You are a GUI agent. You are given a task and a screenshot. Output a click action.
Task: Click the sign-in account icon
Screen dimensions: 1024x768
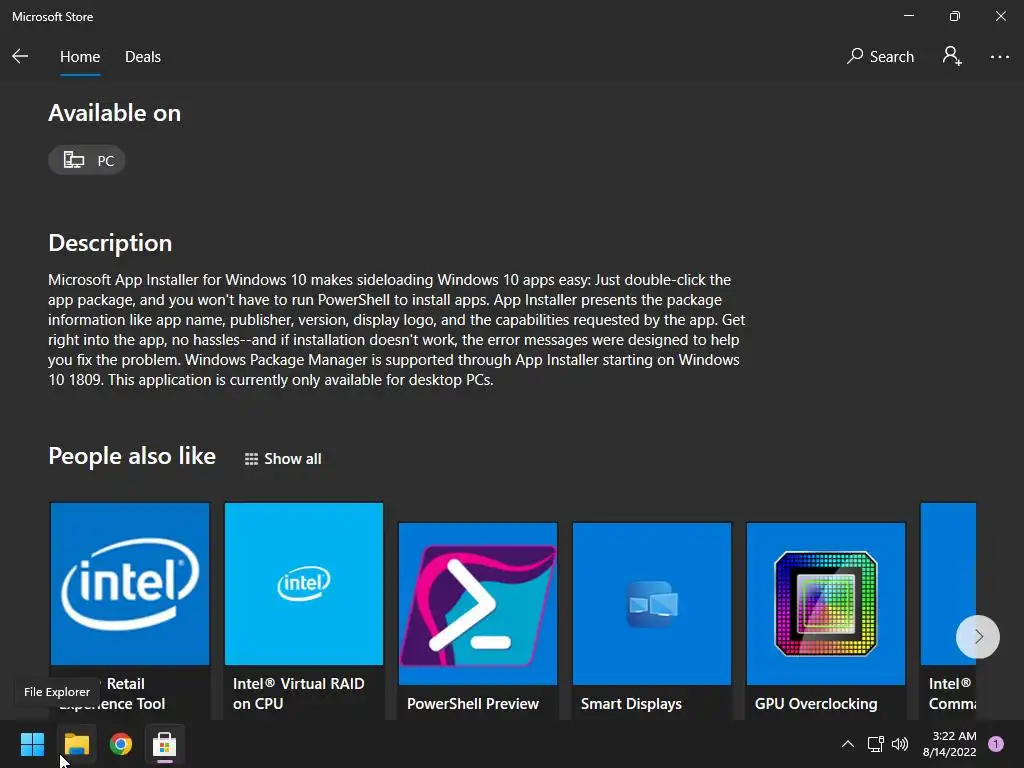(952, 56)
